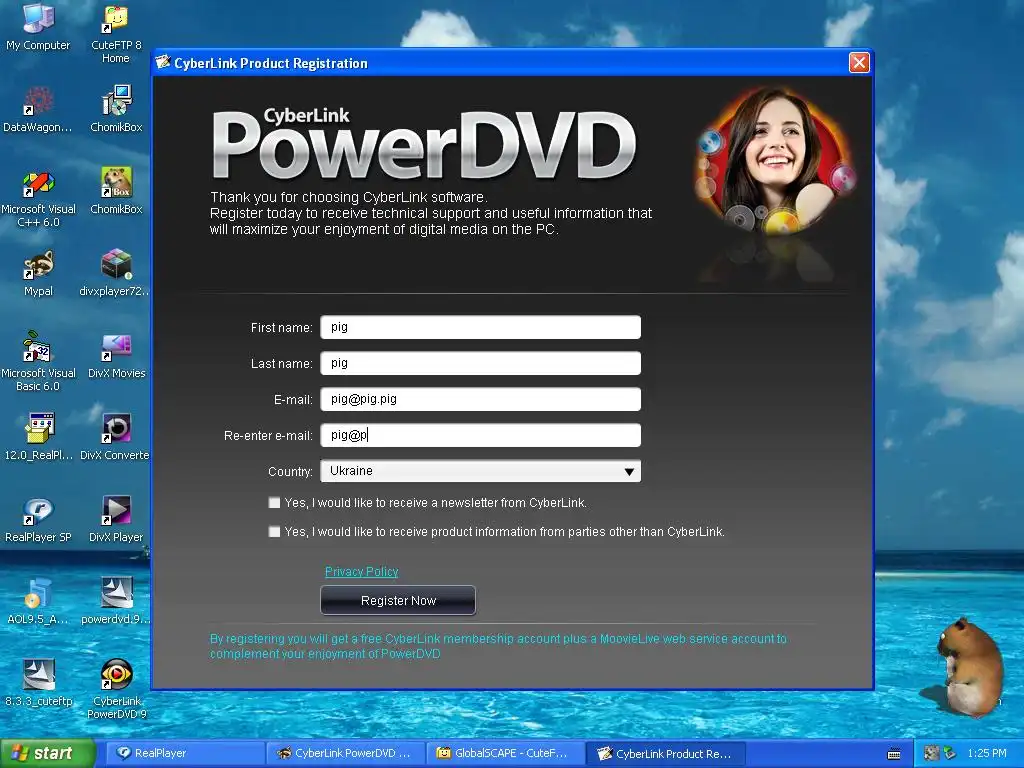The image size is (1024, 768).
Task: Switch to CyberLink Product Registration taskbar item
Action: [x=666, y=754]
